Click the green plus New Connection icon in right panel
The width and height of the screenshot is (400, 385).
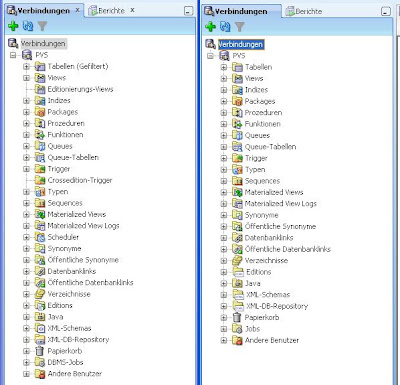click(210, 26)
